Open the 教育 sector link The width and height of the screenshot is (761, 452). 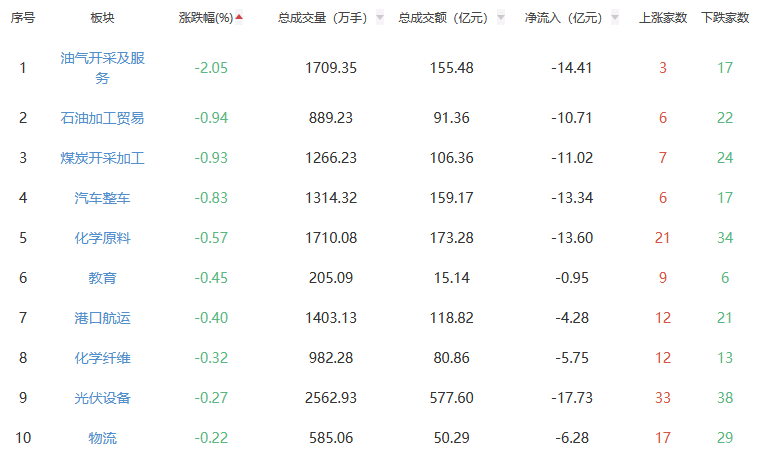(x=102, y=278)
